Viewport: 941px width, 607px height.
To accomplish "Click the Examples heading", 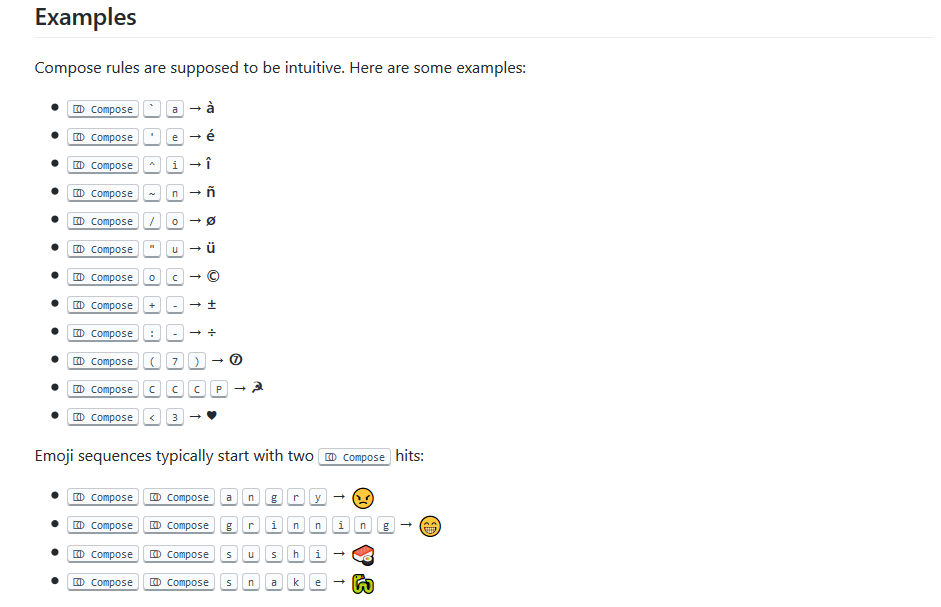I will (x=85, y=17).
